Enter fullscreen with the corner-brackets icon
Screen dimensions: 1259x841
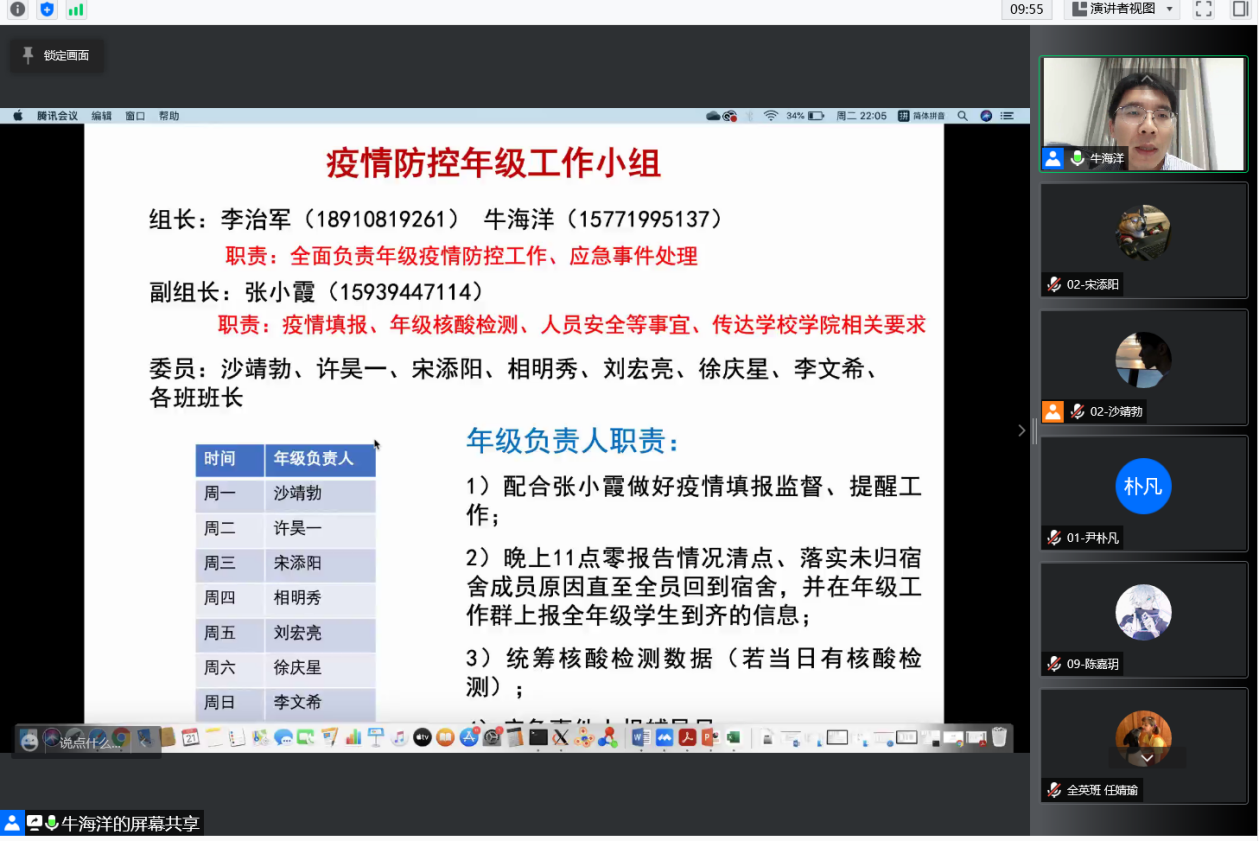coord(1204,9)
